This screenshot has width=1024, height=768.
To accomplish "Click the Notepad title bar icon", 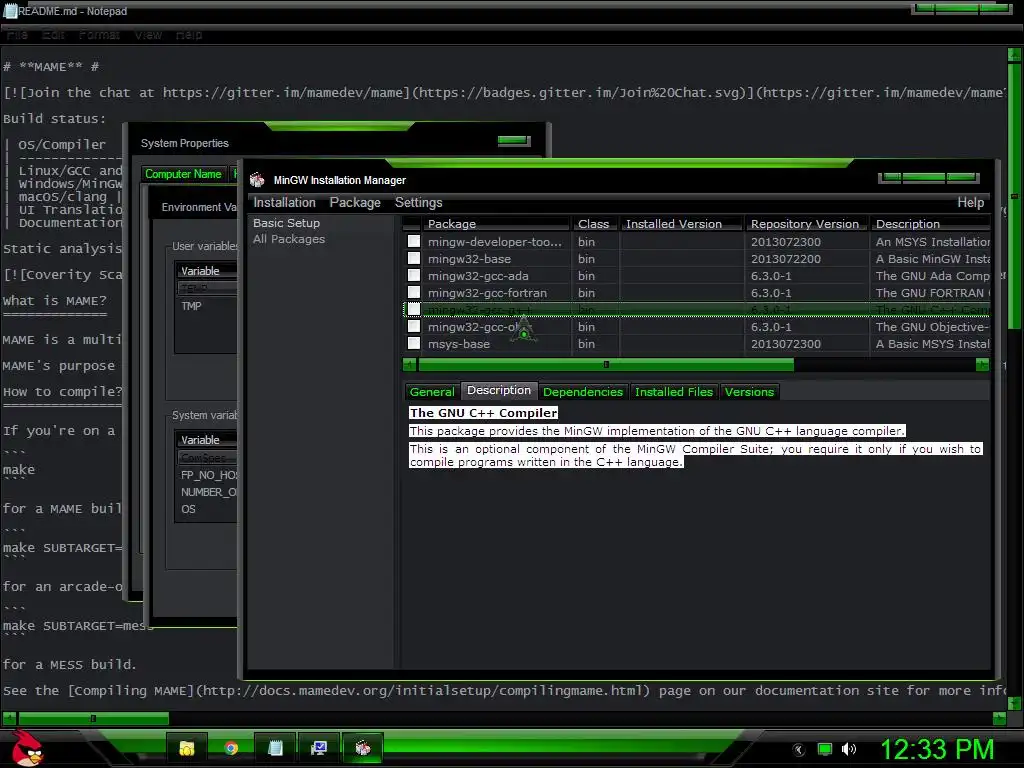I will [10, 10].
